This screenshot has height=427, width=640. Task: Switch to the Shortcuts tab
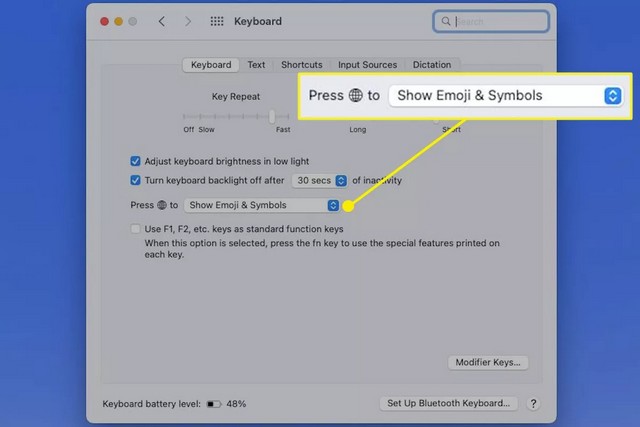pos(301,65)
